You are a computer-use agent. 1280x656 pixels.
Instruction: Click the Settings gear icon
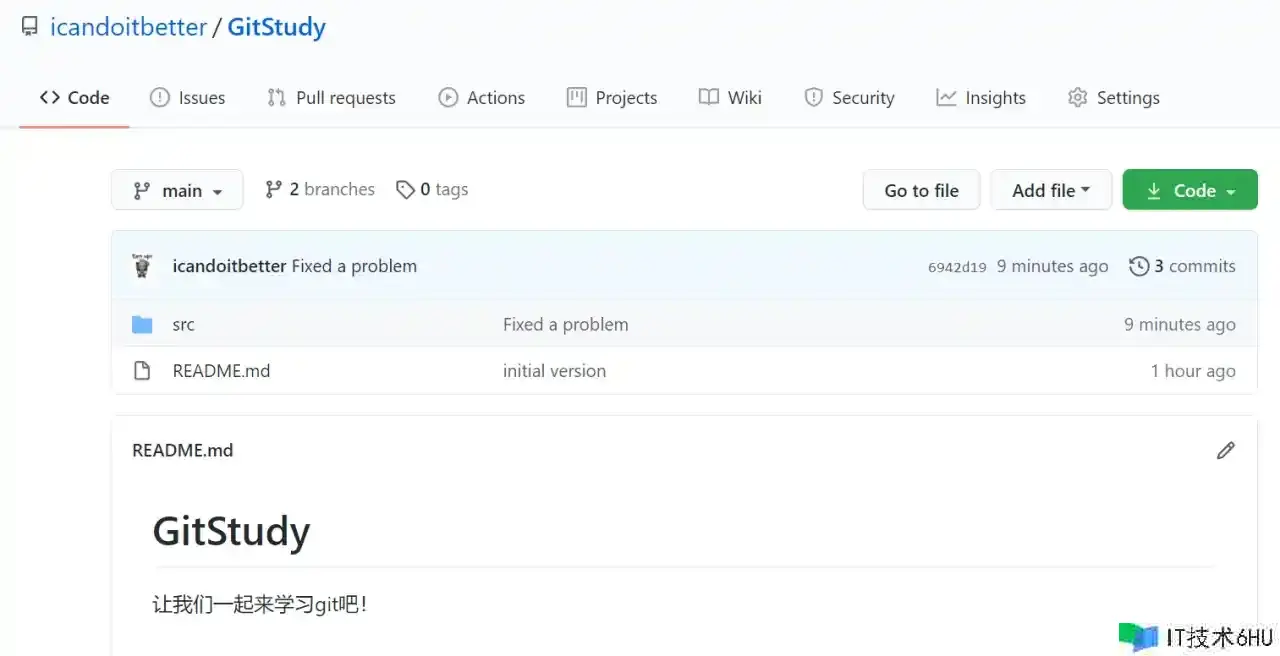[x=1077, y=97]
